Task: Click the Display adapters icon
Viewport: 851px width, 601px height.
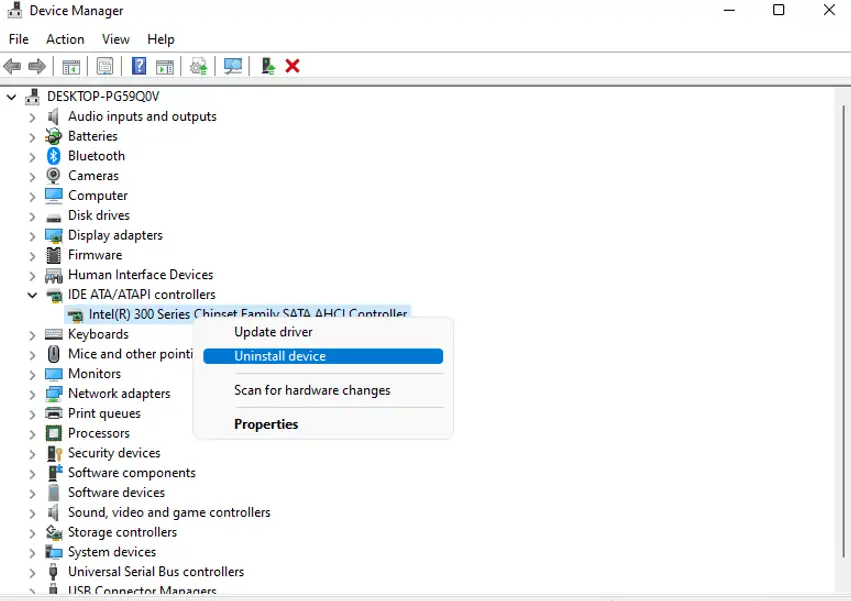Action: coord(53,235)
